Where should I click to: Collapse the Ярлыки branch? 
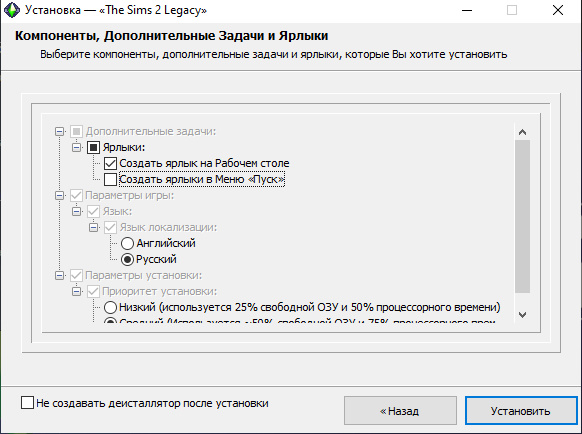[76, 147]
